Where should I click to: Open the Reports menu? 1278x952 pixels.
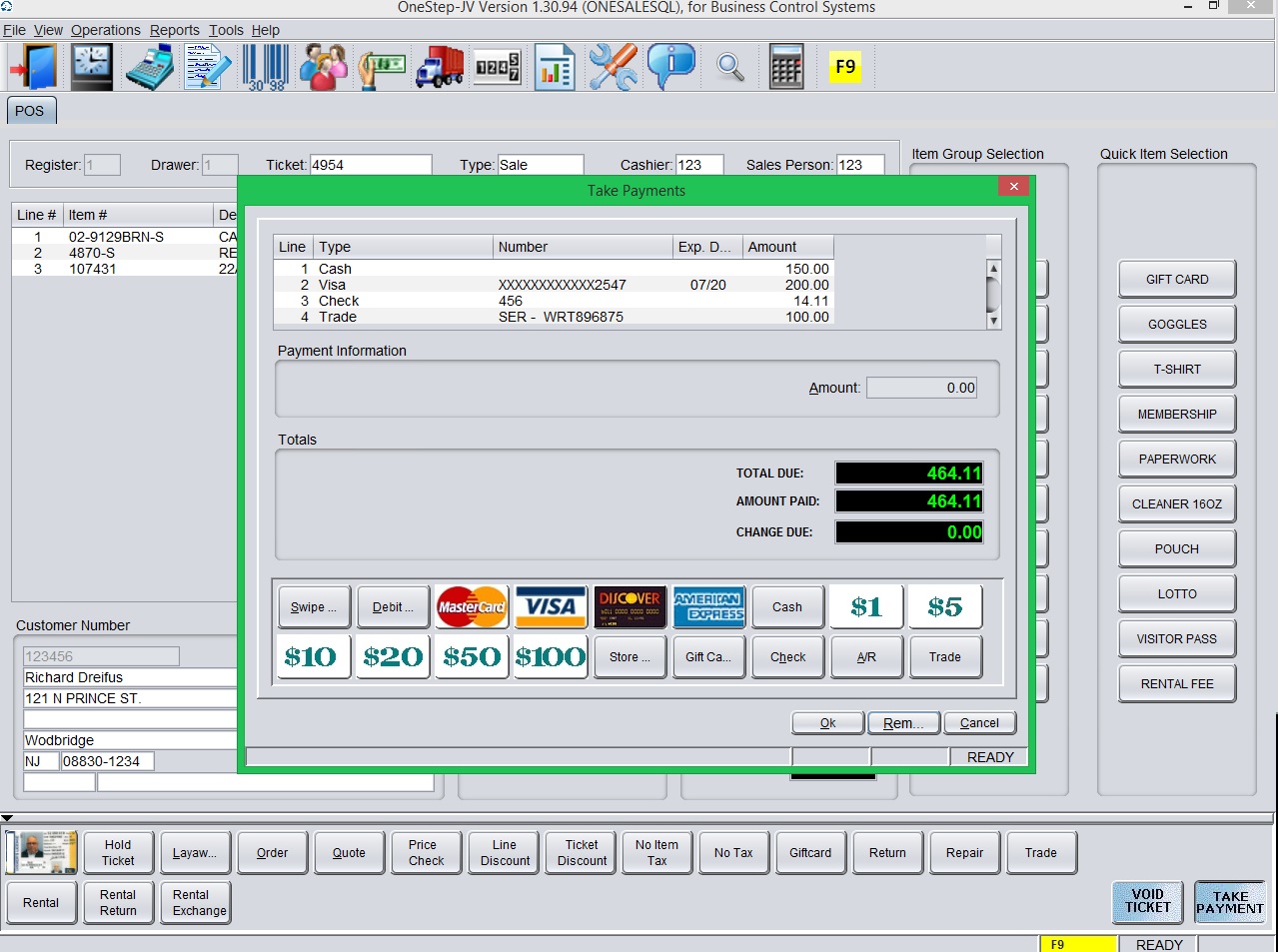point(175,30)
